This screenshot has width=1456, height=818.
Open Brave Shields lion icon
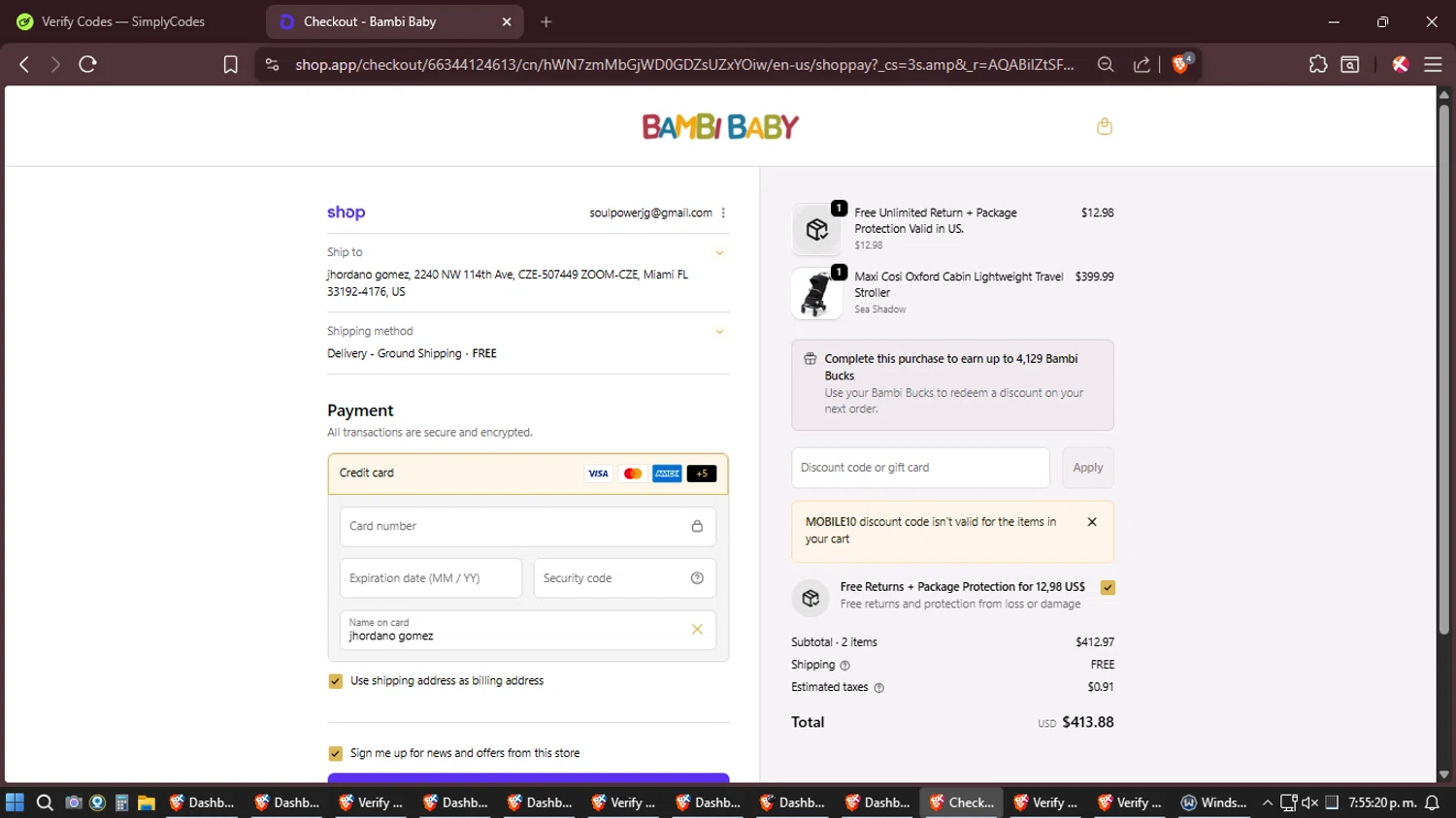click(x=1181, y=64)
